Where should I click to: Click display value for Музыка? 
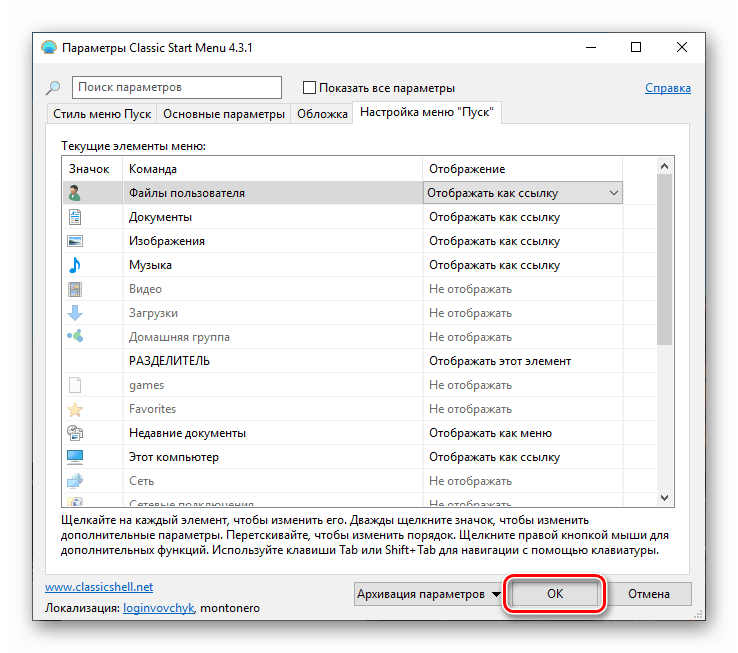click(x=495, y=265)
